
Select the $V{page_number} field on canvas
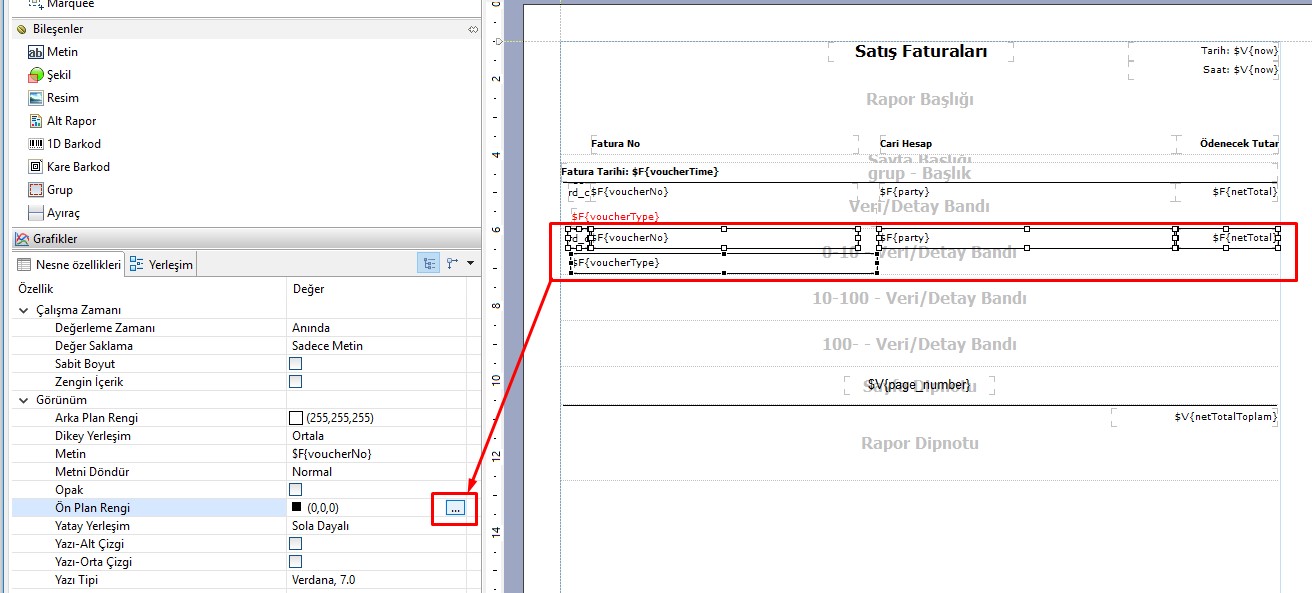pyautogui.click(x=918, y=385)
